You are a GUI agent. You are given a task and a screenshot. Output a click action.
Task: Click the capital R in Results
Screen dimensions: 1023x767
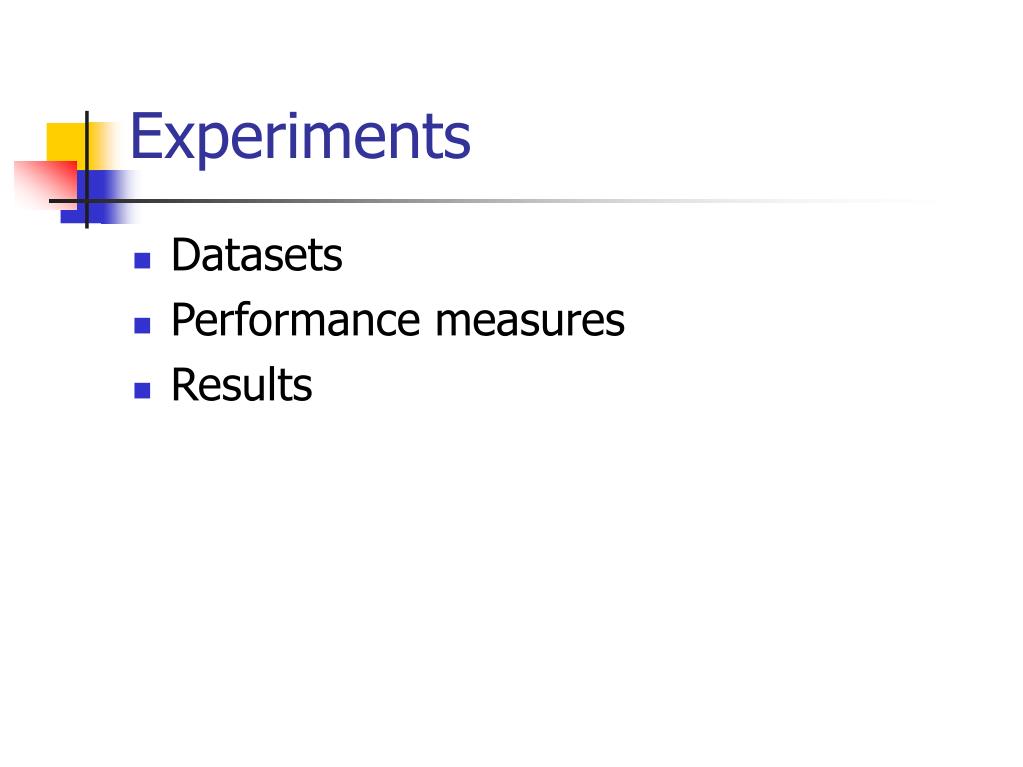pos(186,385)
